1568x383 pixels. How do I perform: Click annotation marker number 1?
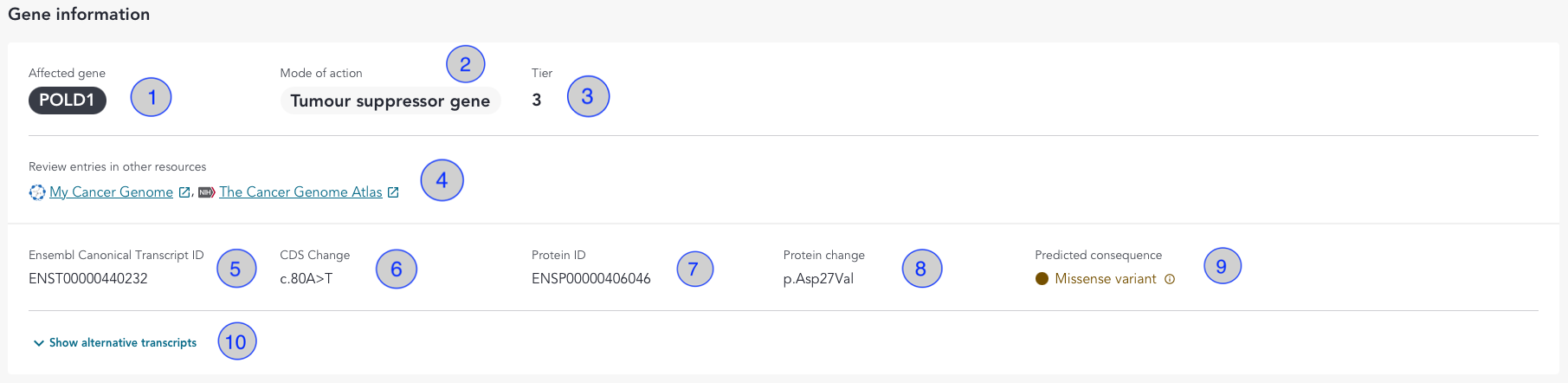[x=152, y=97]
